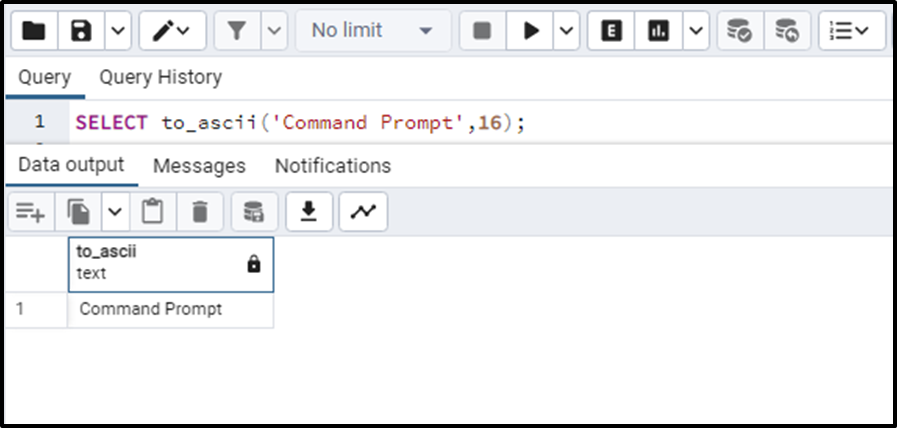Run Explain Analyze chart icon

(x=658, y=31)
